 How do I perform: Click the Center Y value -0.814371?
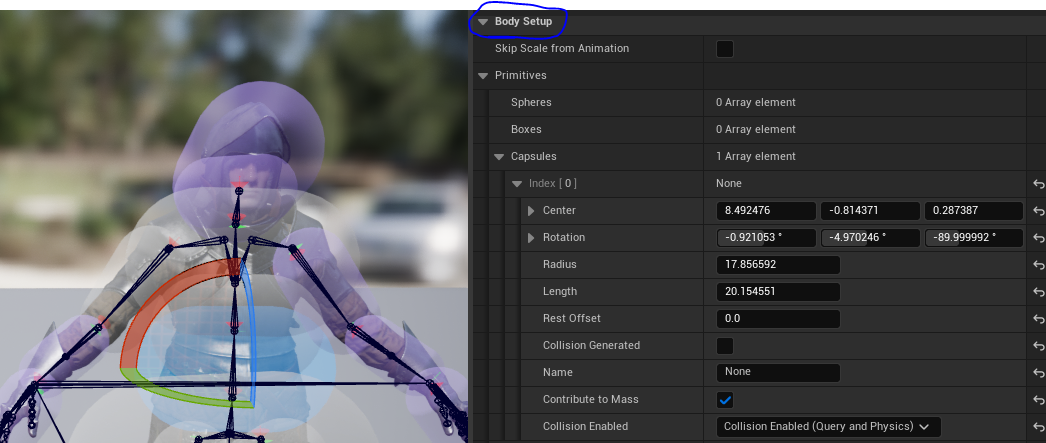click(x=870, y=211)
